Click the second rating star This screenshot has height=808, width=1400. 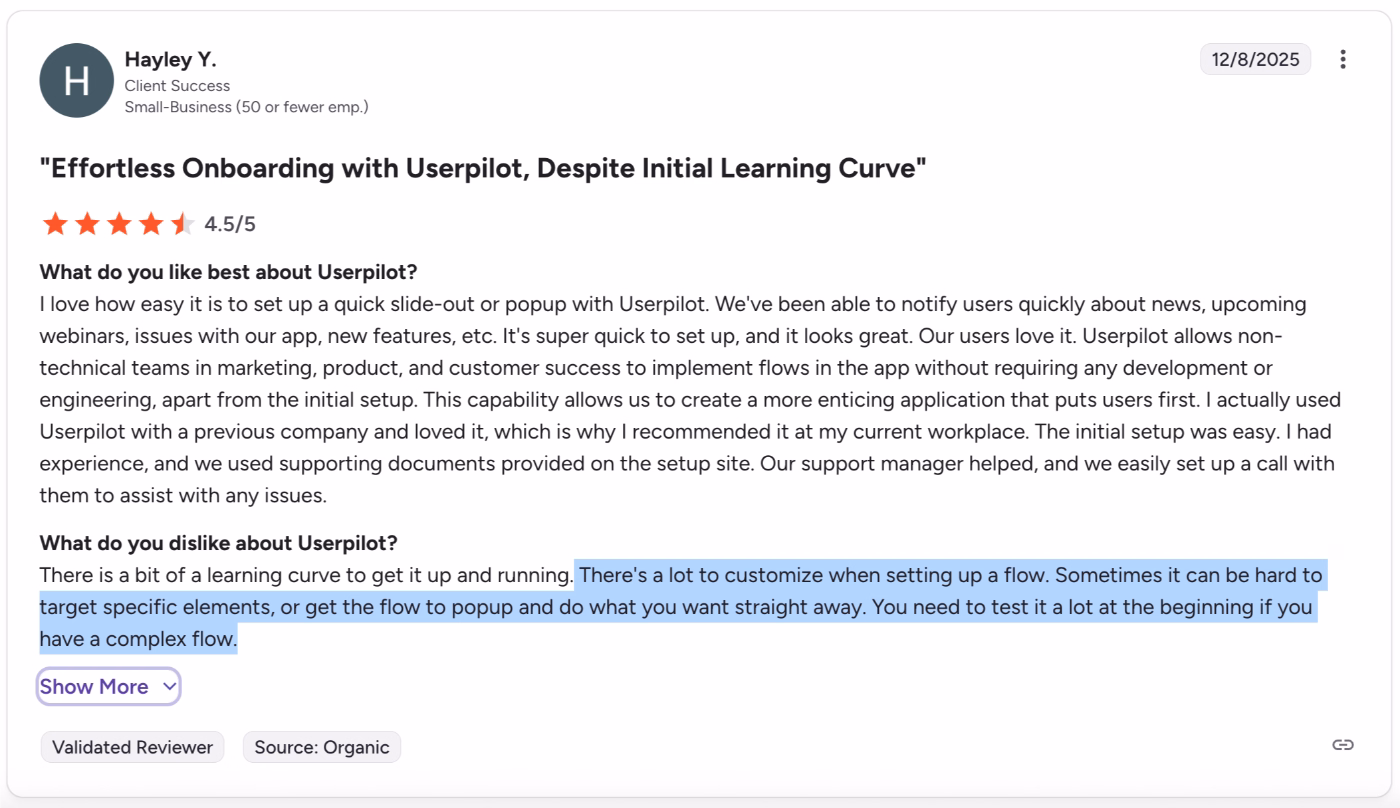pos(87,223)
